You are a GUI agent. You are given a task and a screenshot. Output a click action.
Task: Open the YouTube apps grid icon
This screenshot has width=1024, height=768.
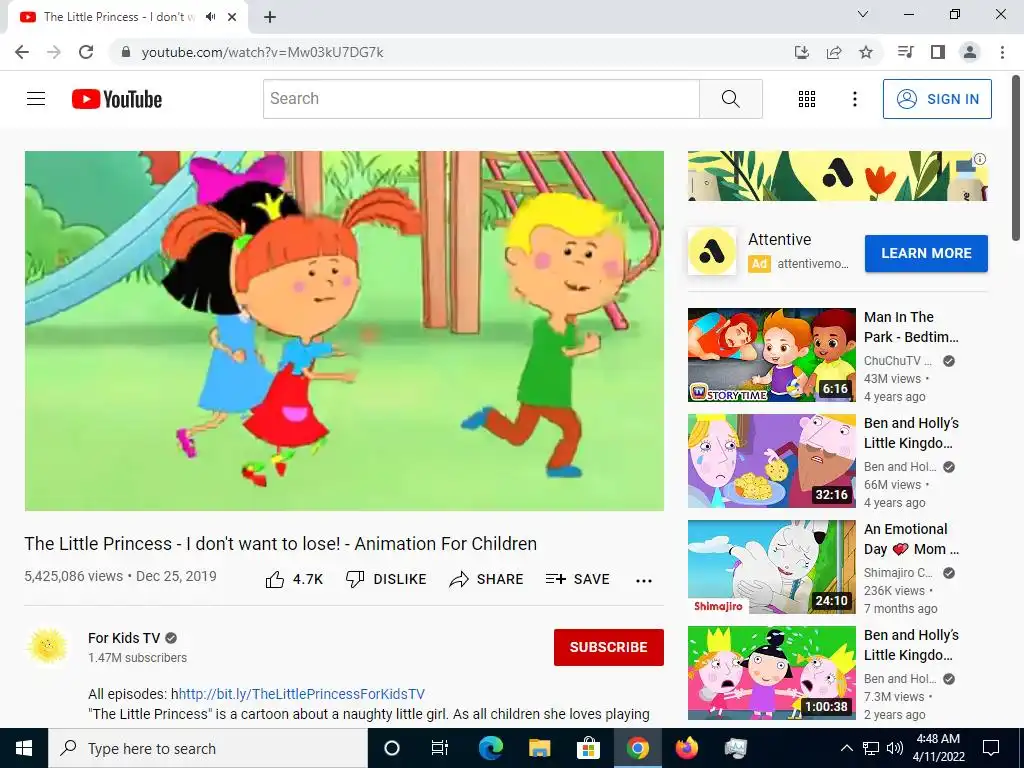pyautogui.click(x=807, y=99)
